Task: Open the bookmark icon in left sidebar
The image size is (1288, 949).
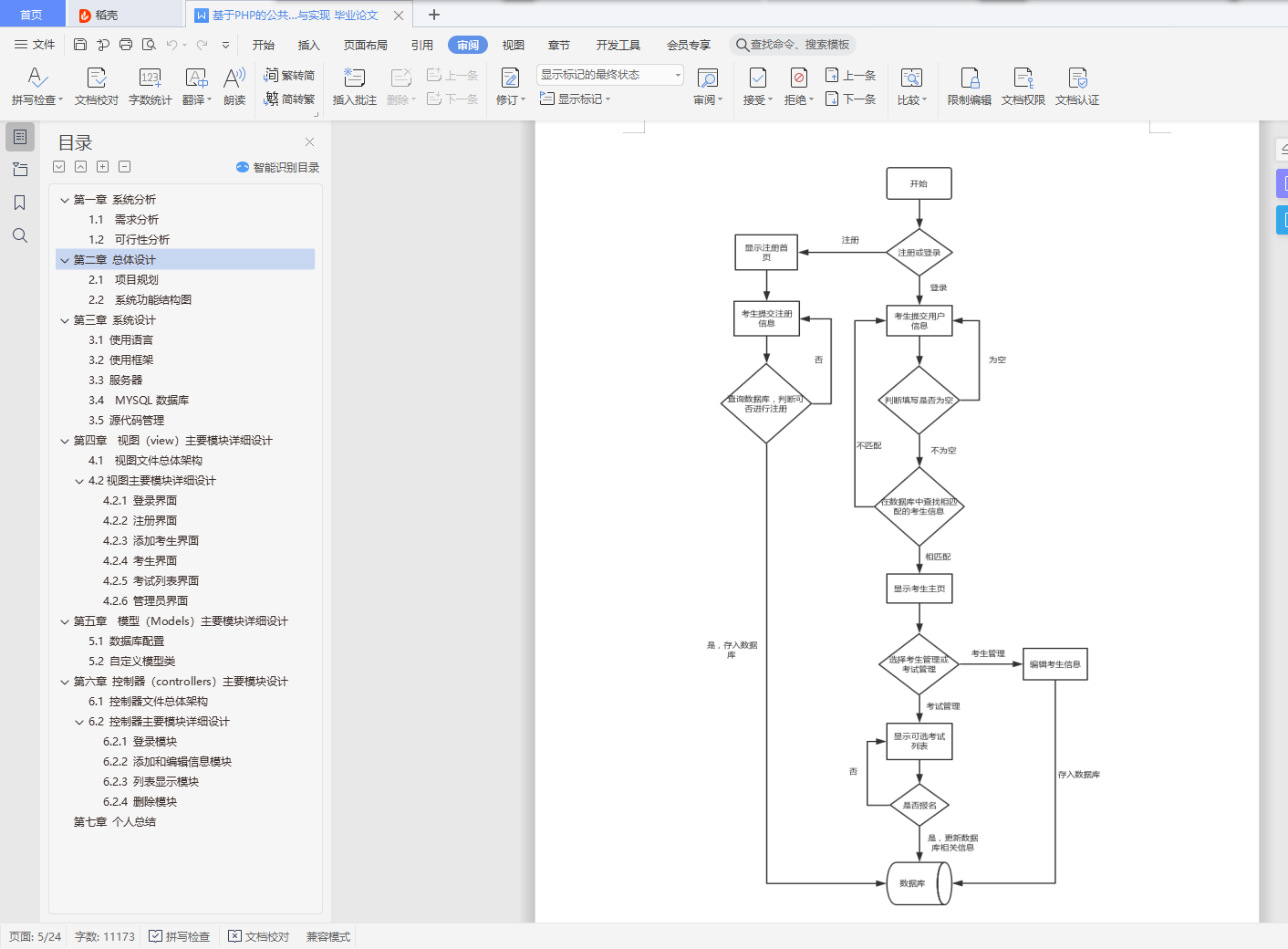Action: (20, 203)
